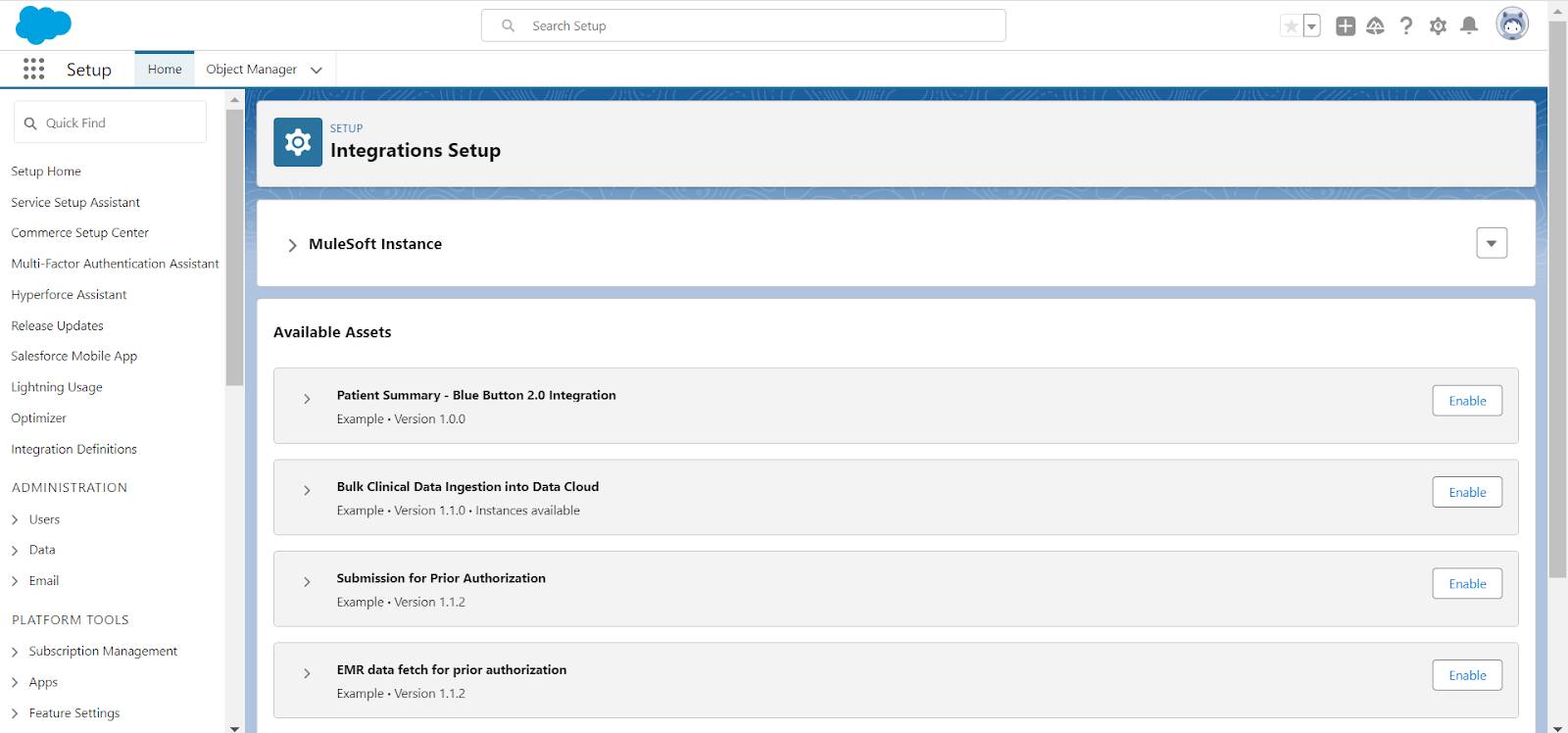Image resolution: width=1568 pixels, height=733 pixels.
Task: Click the Bulk Clinical Data Ingestion into Data Cloud title
Action: 467,486
